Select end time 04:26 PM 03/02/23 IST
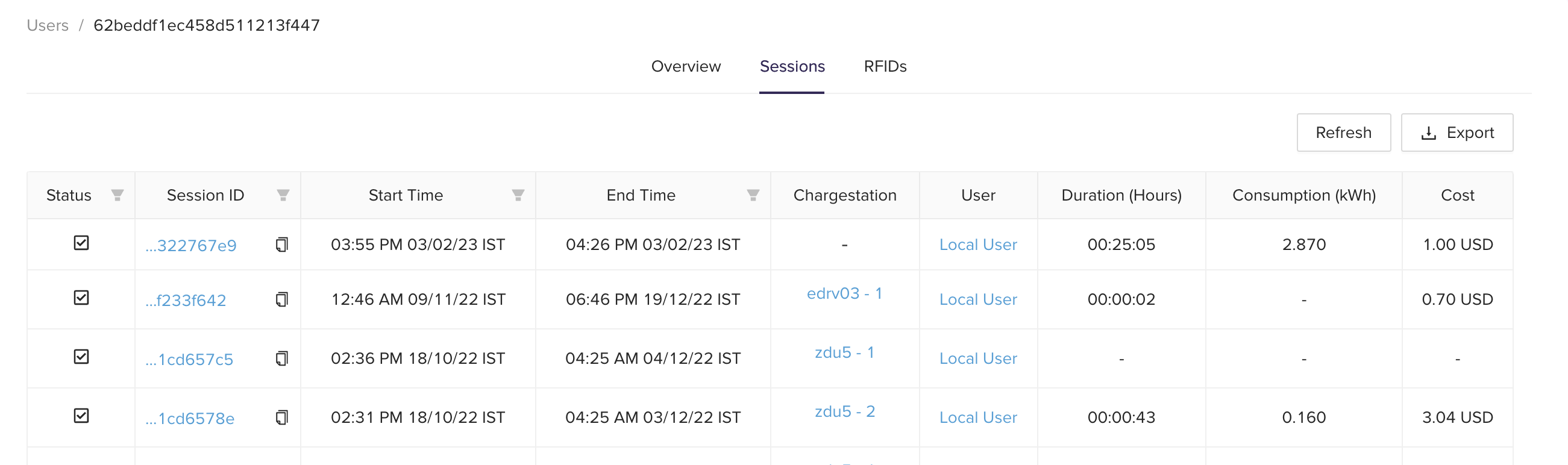This screenshot has width=1568, height=465. [653, 245]
